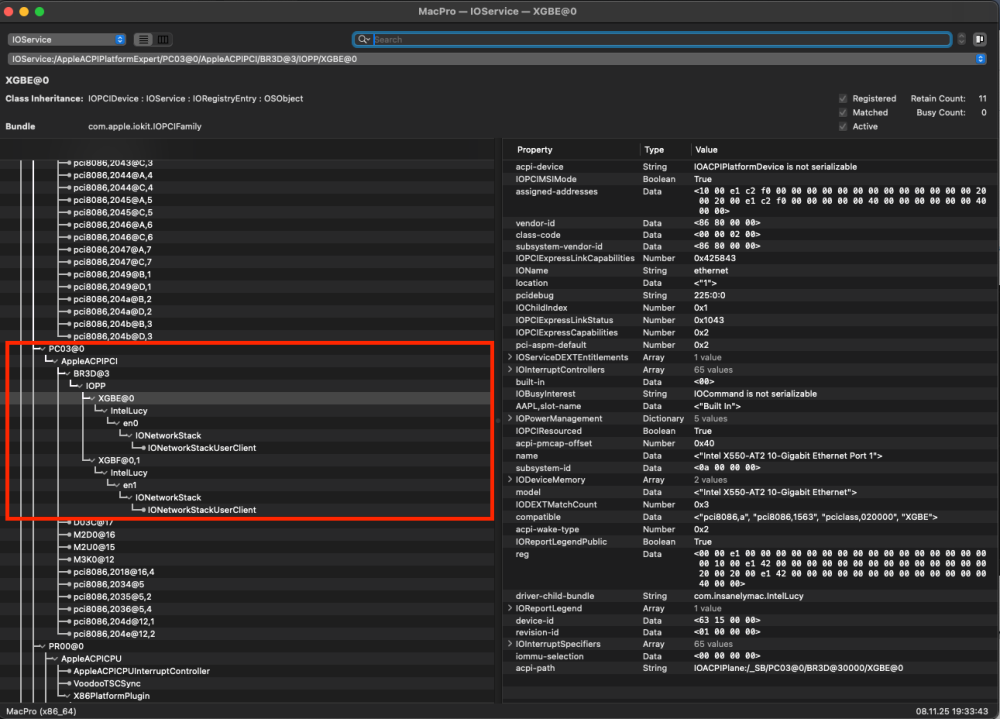Viewport: 1000px width, 719px height.
Task: Toggle the inspector panel icon next to search
Action: [x=980, y=40]
